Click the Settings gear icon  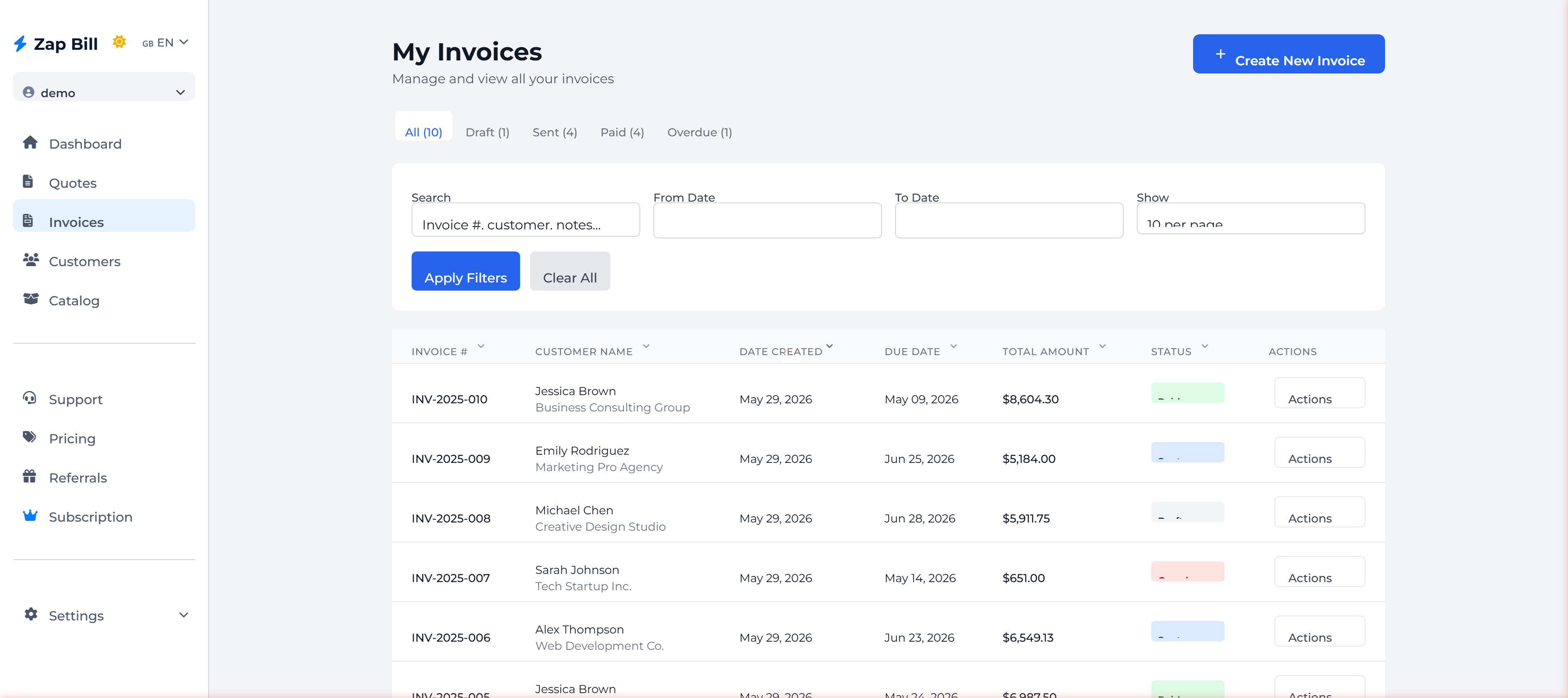pyautogui.click(x=31, y=614)
